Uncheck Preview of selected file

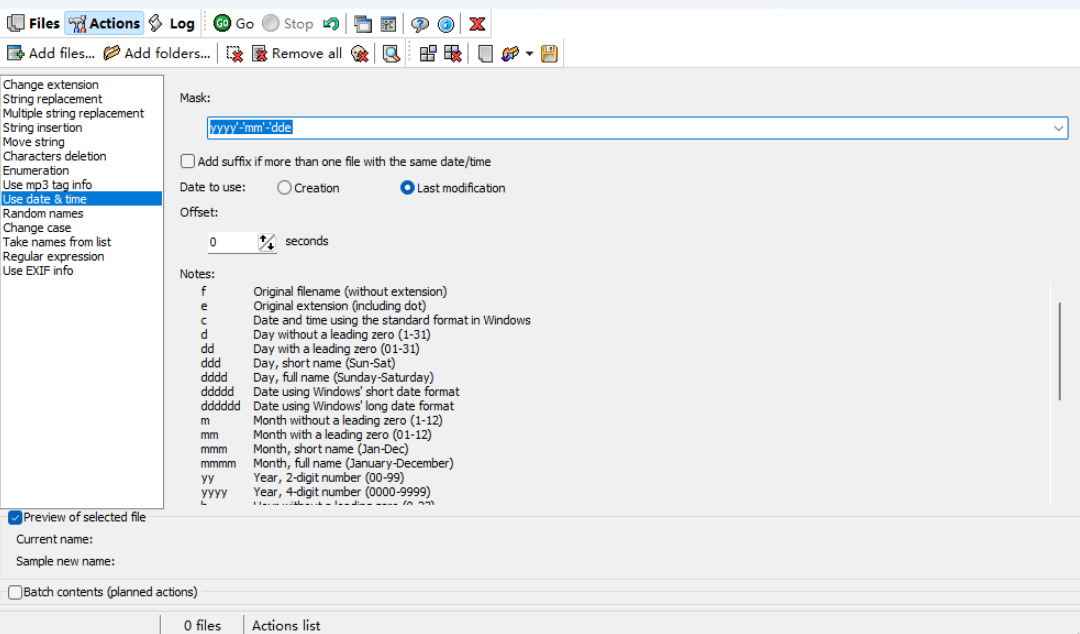[x=15, y=517]
